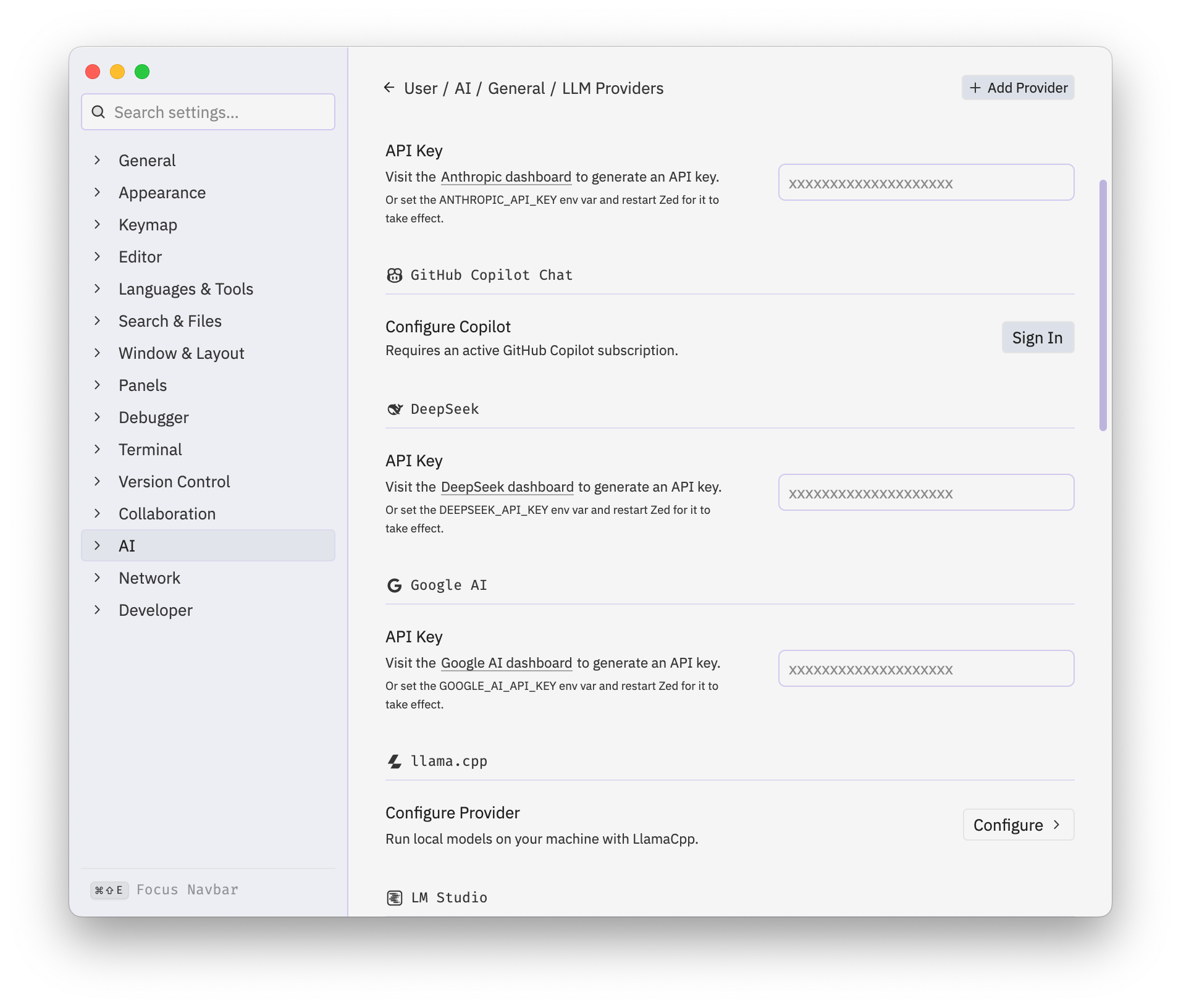Click the "AI" breadcrumb segment
The width and height of the screenshot is (1181, 1008).
pyautogui.click(x=463, y=88)
